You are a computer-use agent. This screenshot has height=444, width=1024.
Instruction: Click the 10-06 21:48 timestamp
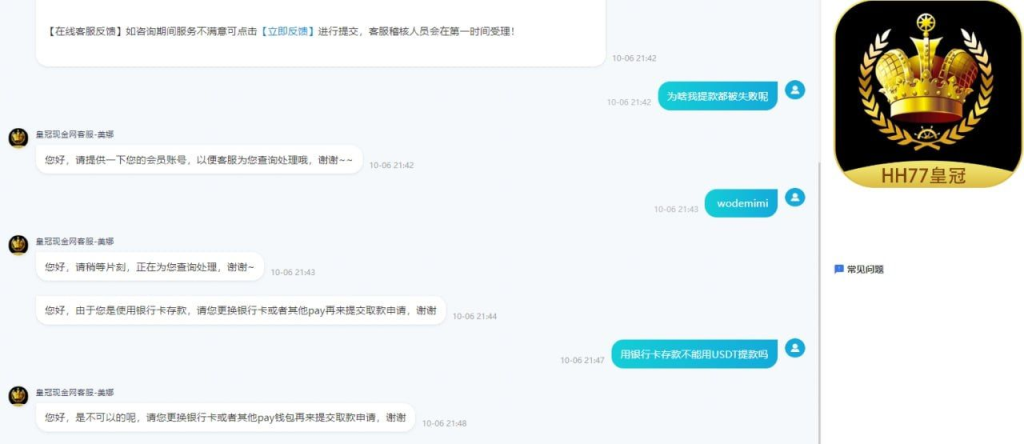[x=444, y=423]
